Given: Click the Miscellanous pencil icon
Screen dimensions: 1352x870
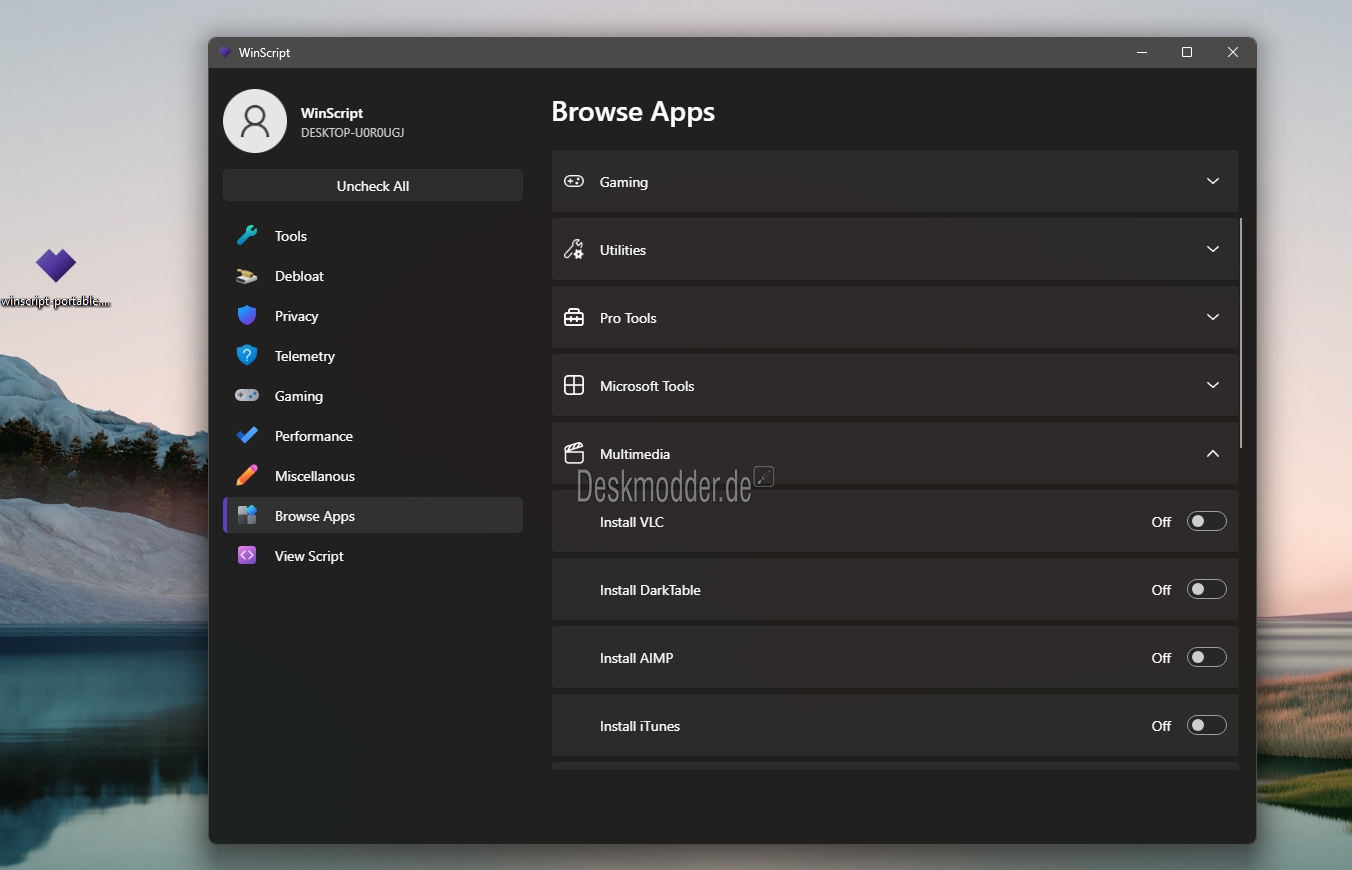Looking at the screenshot, I should [247, 476].
